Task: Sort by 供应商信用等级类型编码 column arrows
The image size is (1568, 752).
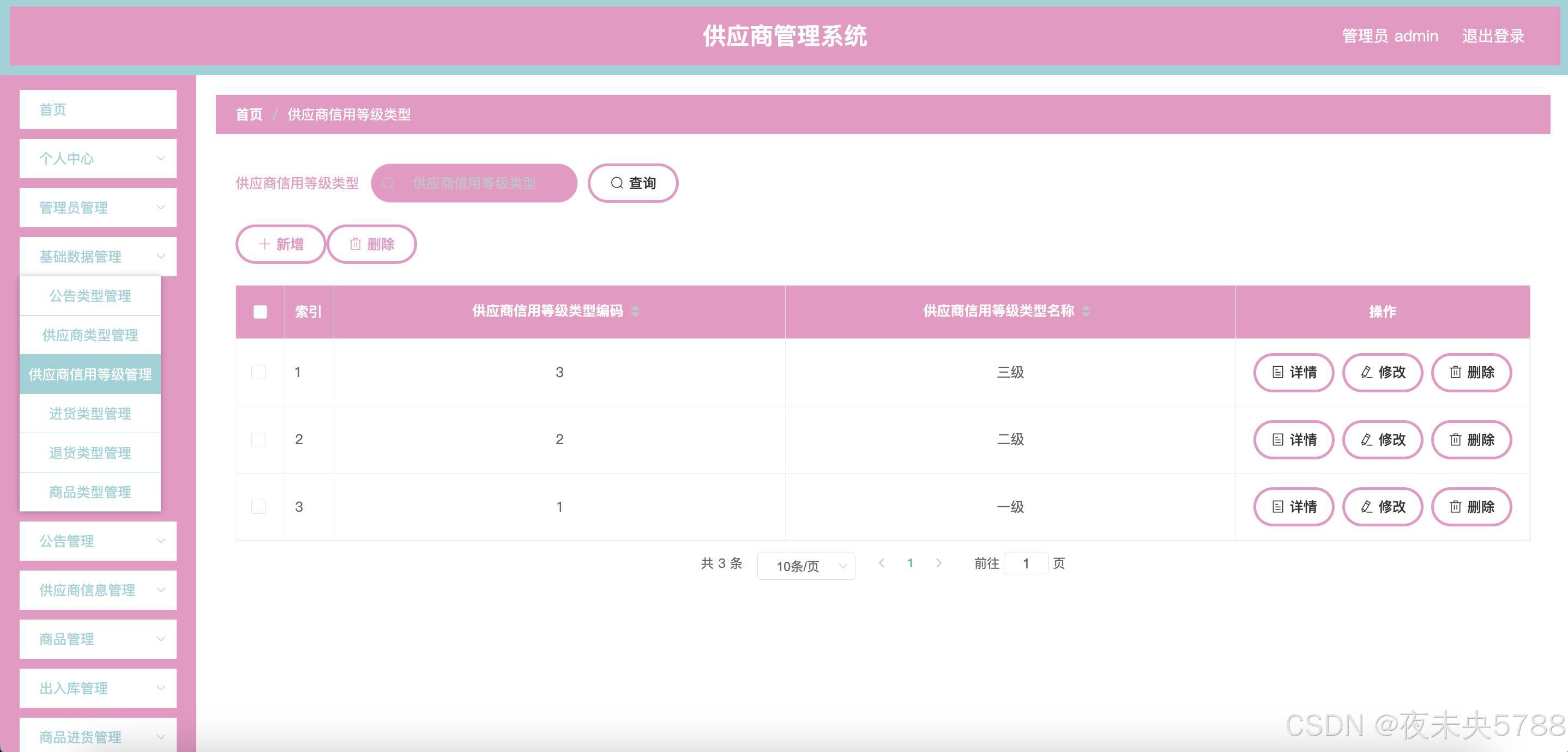Action: [635, 312]
